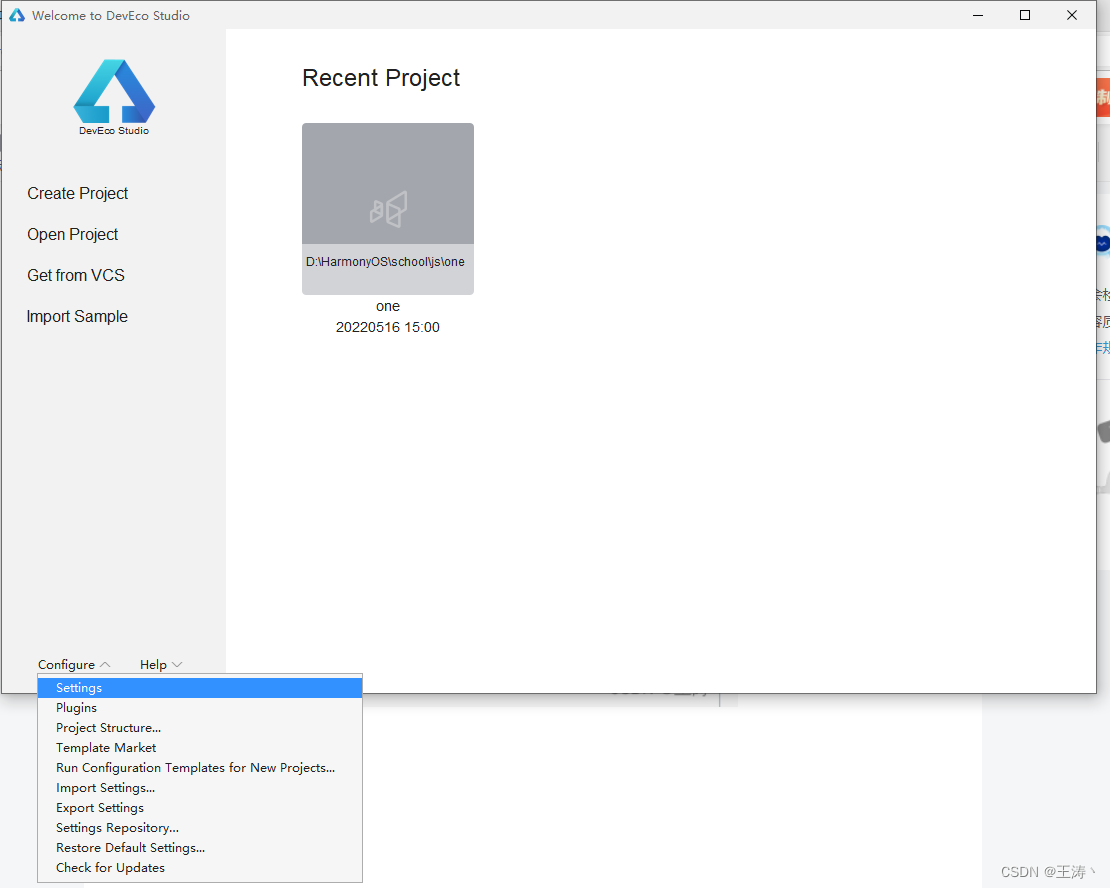
Task: Click the timestamp 20220516 15:00
Action: click(388, 327)
